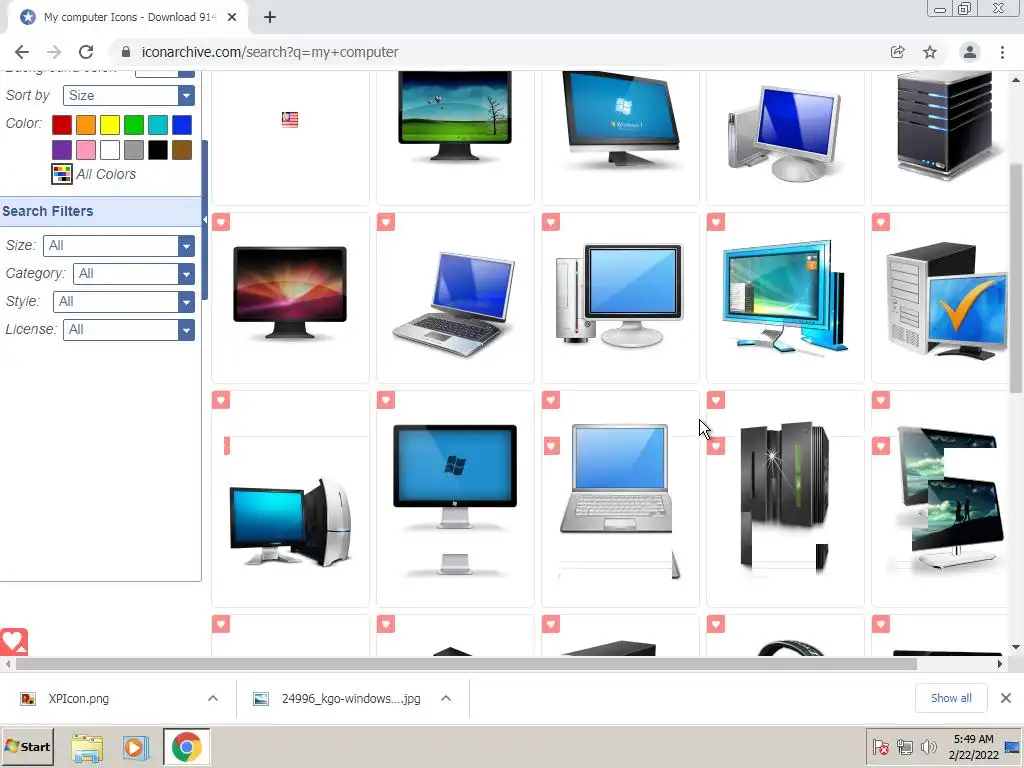The height and width of the screenshot is (768, 1024).
Task: Open Sort by dropdown
Action: pyautogui.click(x=129, y=95)
